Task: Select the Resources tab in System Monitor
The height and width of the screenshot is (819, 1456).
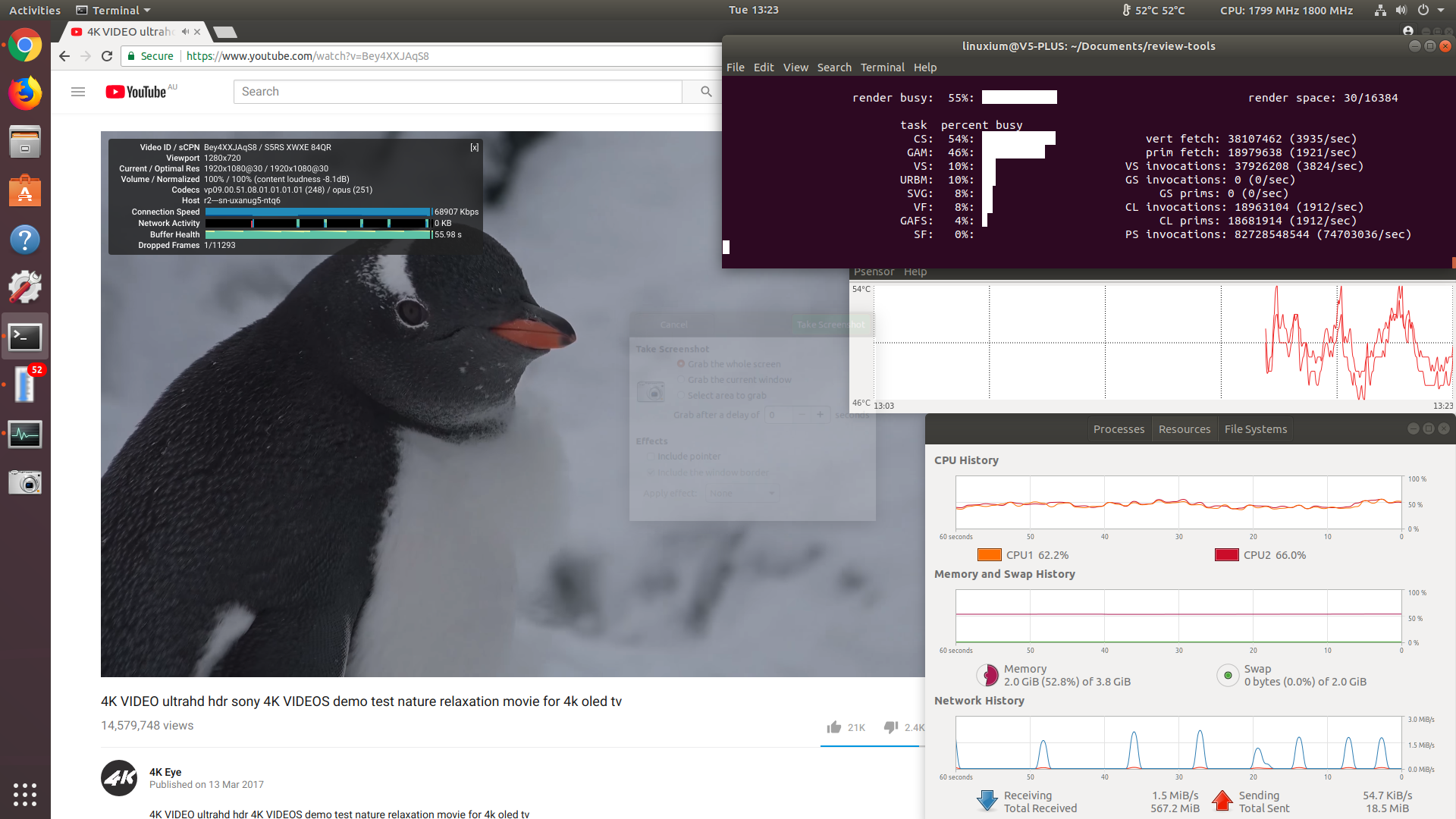Action: click(1185, 429)
